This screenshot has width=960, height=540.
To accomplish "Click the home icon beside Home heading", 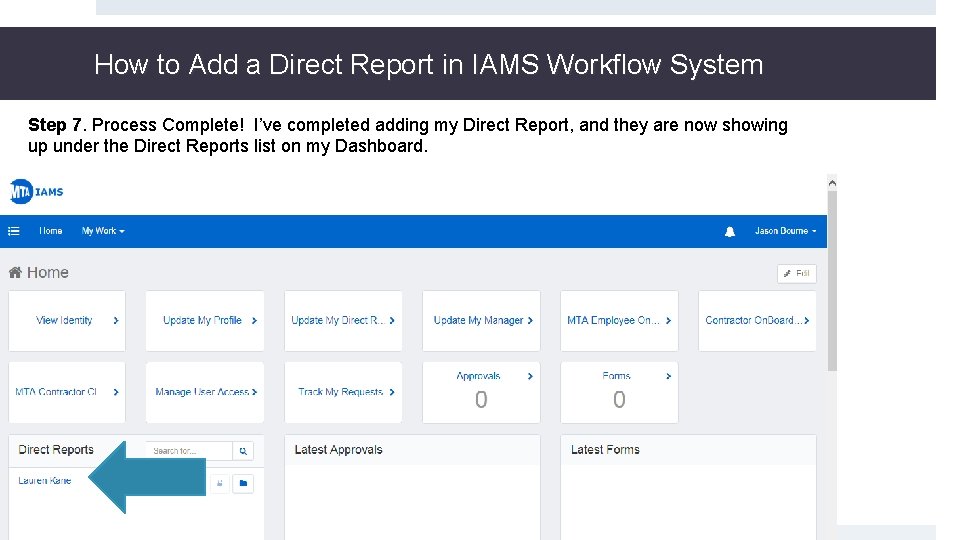I will point(15,272).
